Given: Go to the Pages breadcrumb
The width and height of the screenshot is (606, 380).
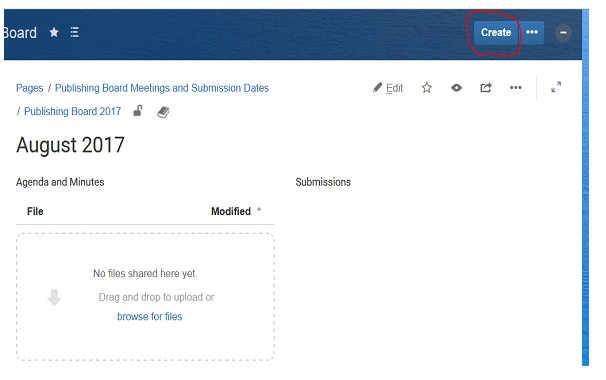Looking at the screenshot, I should [x=29, y=88].
